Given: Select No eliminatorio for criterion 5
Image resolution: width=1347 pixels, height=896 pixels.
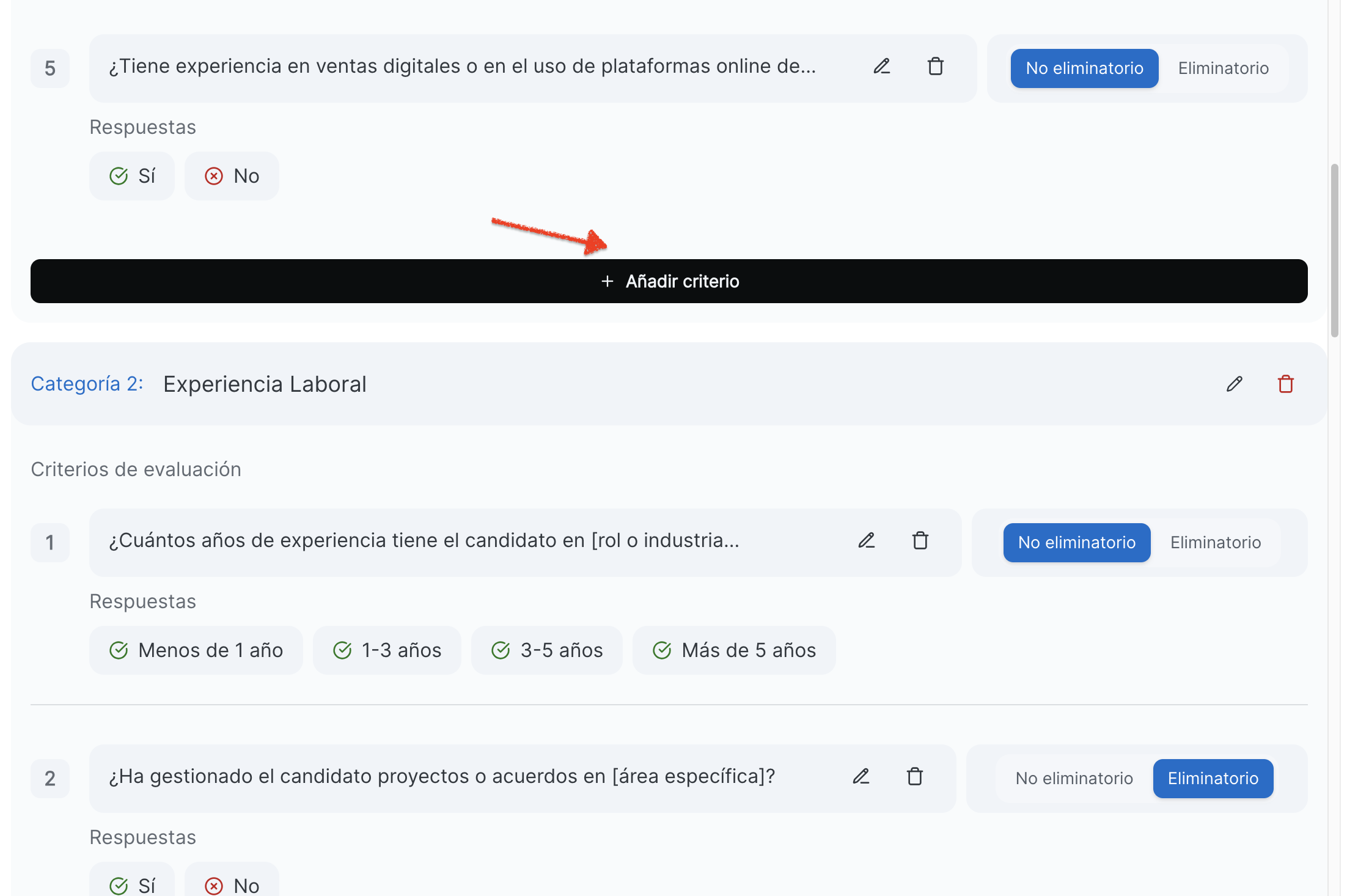Looking at the screenshot, I should (x=1084, y=68).
